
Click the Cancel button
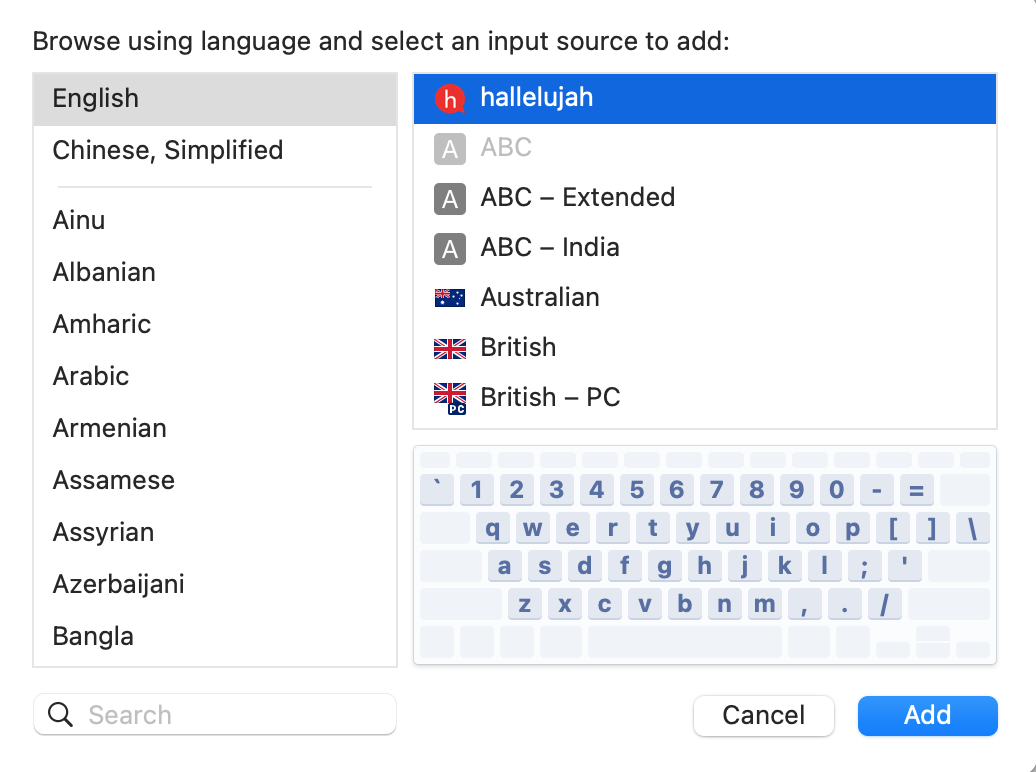764,715
